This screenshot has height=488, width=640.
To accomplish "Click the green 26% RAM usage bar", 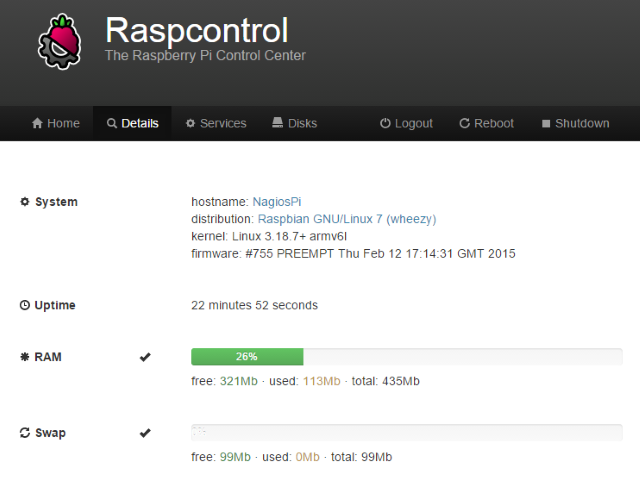I will click(x=247, y=357).
